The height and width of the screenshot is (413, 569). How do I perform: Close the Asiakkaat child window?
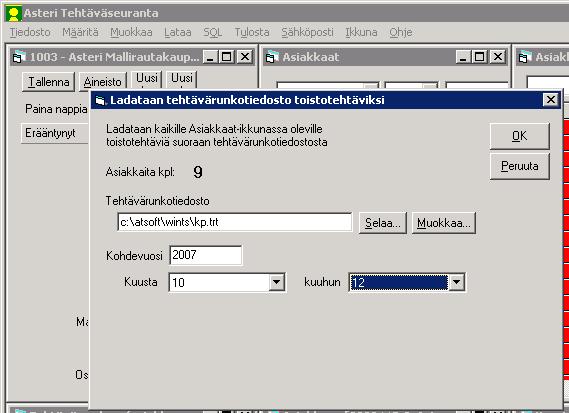point(498,57)
